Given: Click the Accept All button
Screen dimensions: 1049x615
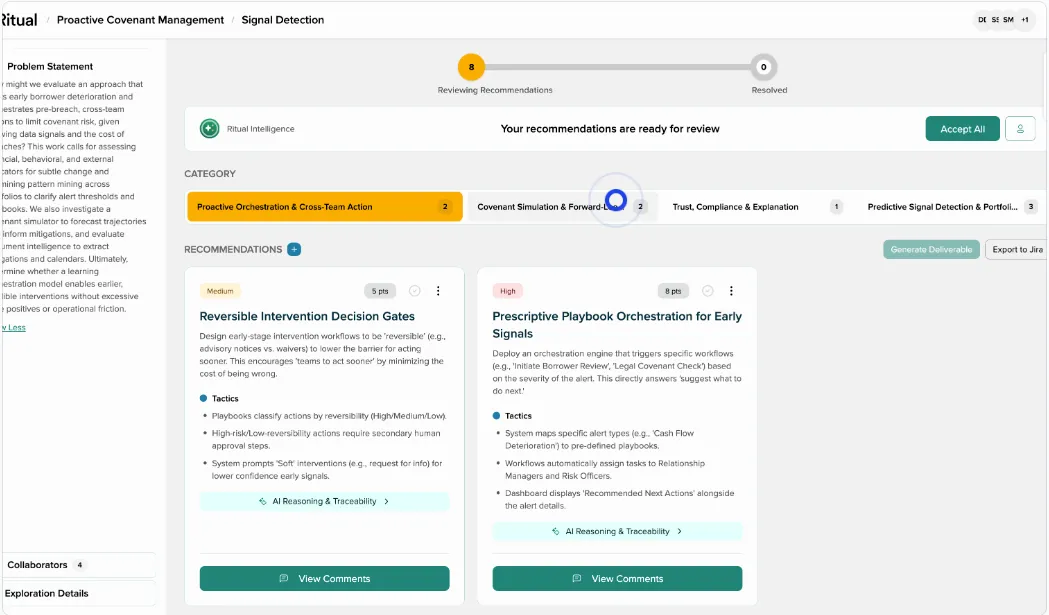Looking at the screenshot, I should pyautogui.click(x=961, y=128).
